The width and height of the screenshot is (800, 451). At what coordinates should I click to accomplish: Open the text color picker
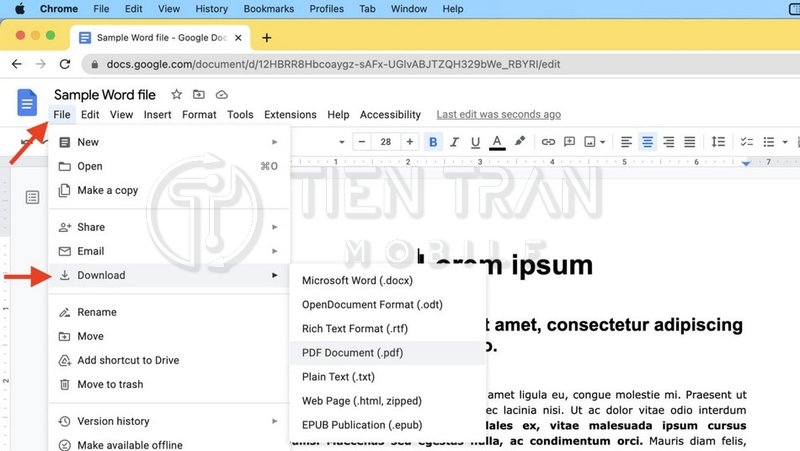(497, 142)
